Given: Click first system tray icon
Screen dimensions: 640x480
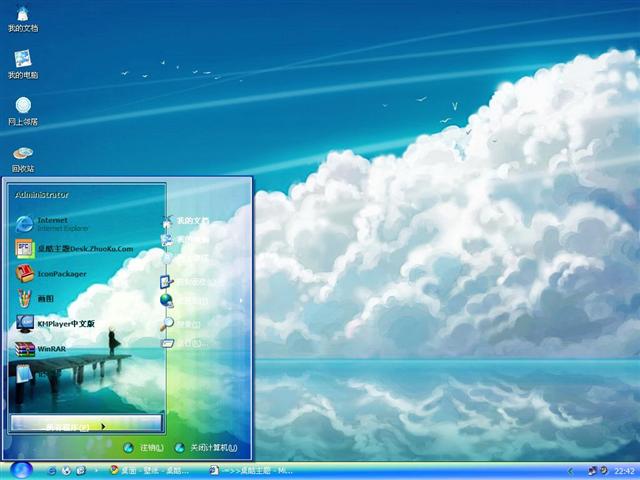Looking at the screenshot, I should tap(592, 471).
